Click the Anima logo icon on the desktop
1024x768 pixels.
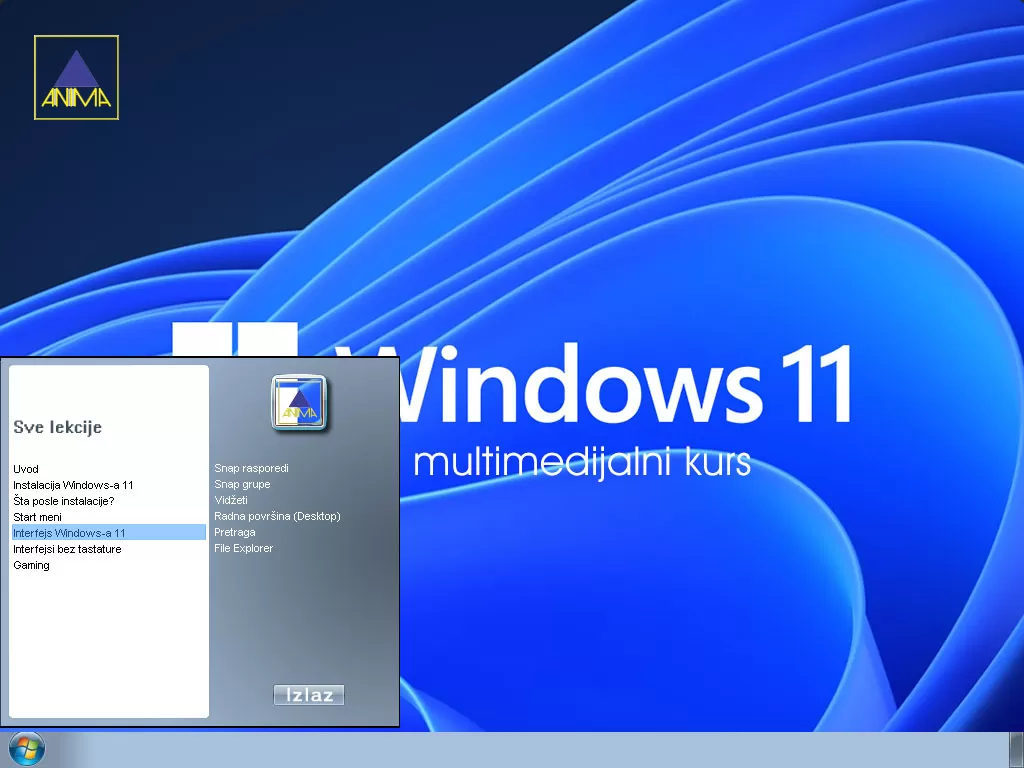point(76,76)
